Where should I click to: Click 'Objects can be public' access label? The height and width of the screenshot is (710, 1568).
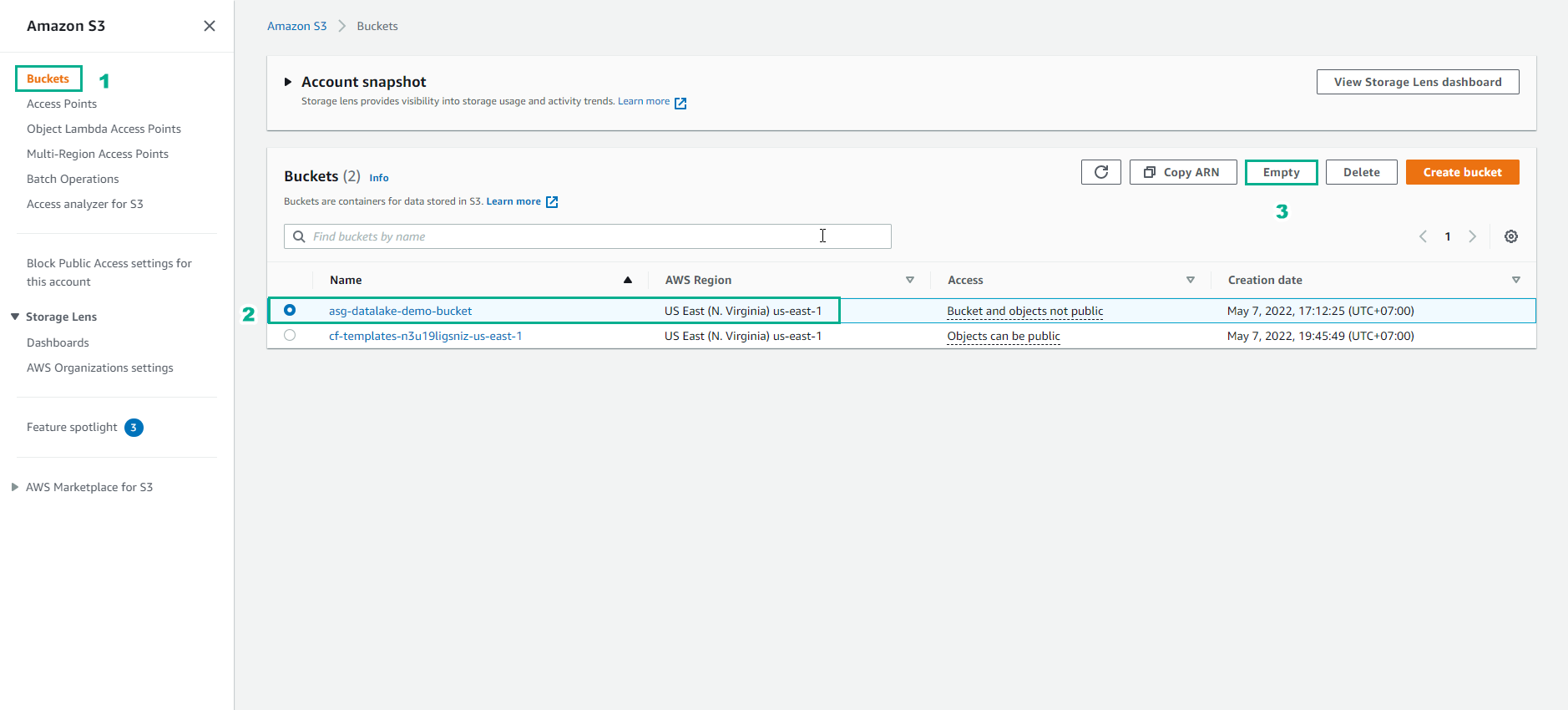pos(1004,336)
